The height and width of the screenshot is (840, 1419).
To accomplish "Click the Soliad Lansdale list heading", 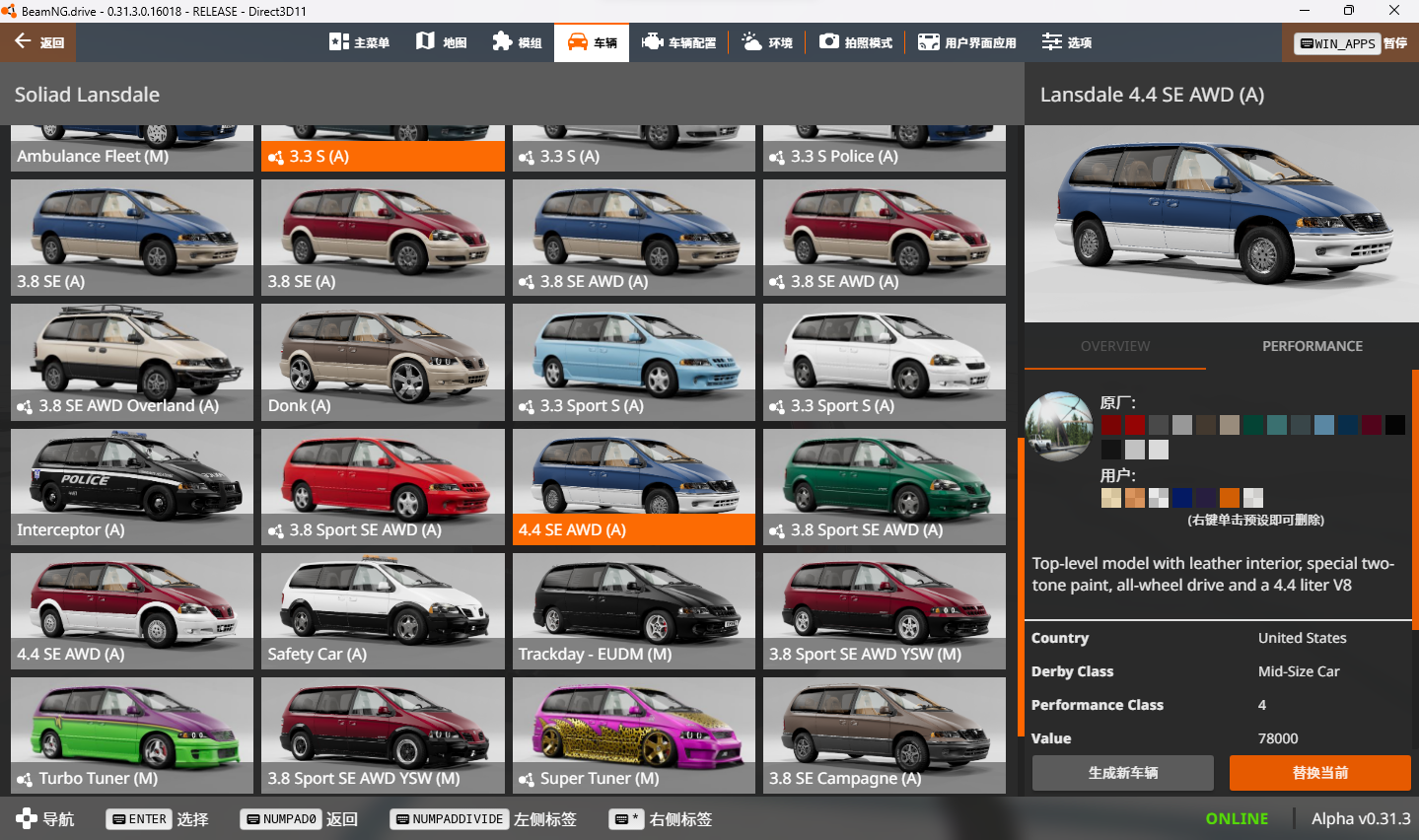I will point(87,95).
